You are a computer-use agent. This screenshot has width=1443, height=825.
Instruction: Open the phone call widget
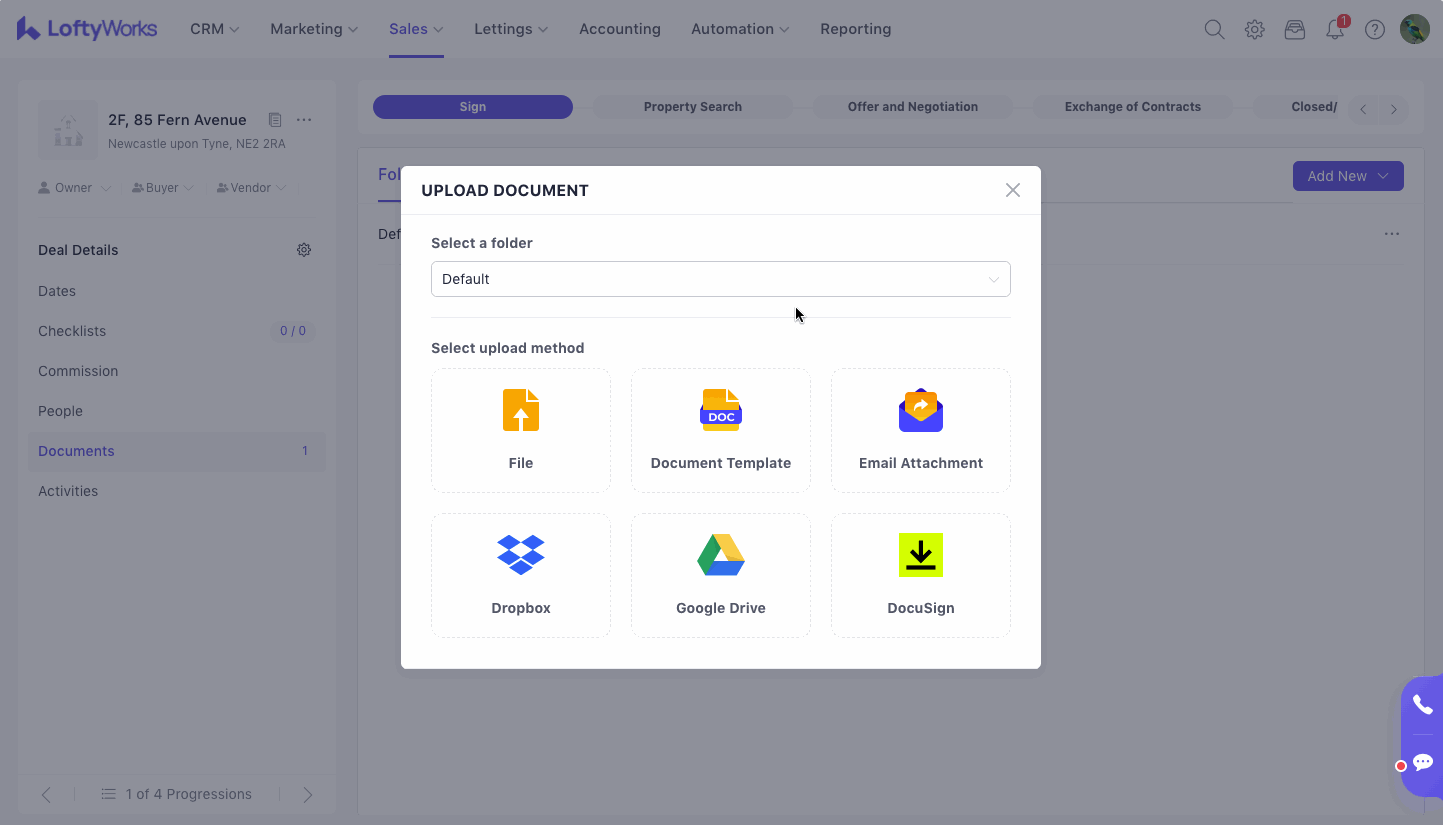point(1422,705)
